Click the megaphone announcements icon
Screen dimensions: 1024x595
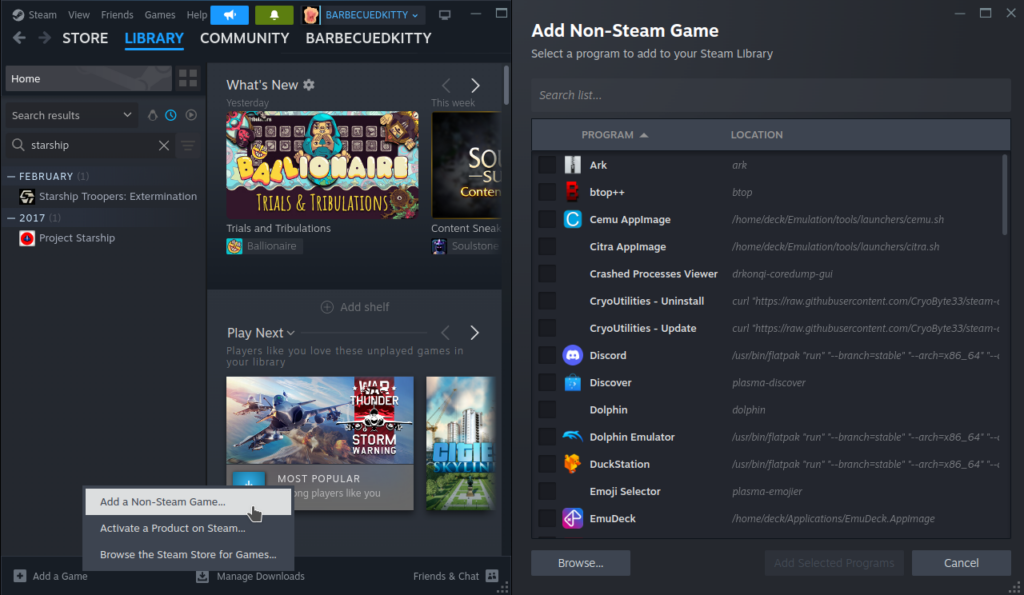pyautogui.click(x=229, y=15)
